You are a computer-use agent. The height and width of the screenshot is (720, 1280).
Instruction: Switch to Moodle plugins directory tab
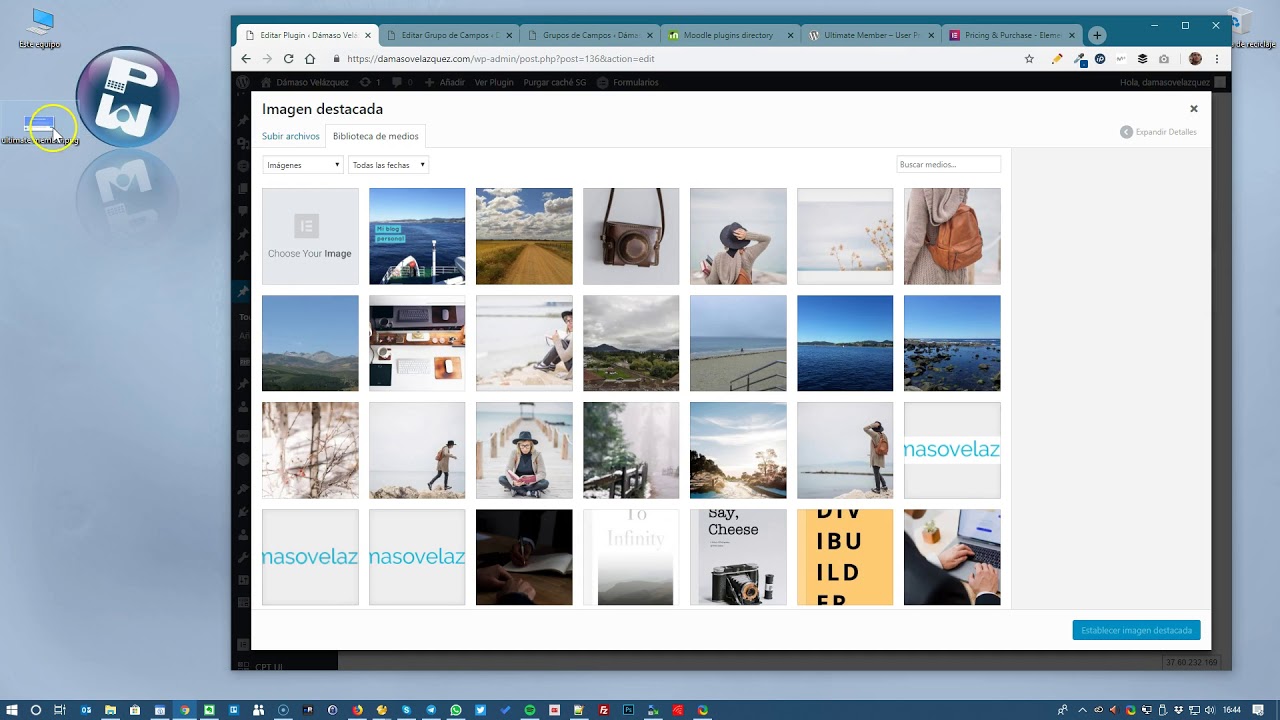[x=731, y=35]
